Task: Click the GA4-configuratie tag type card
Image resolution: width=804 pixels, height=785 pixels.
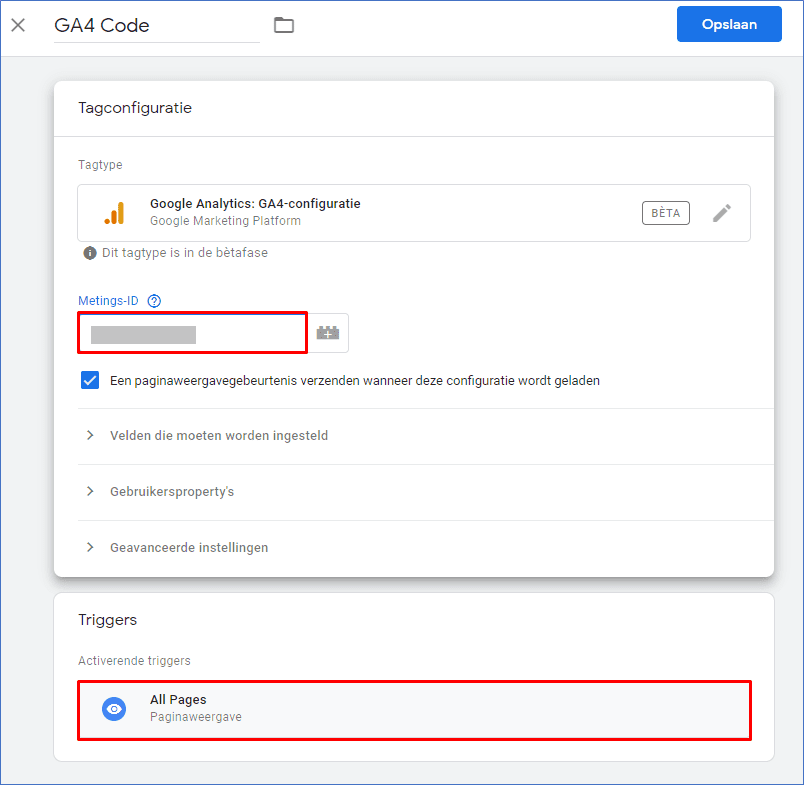Action: 414,213
